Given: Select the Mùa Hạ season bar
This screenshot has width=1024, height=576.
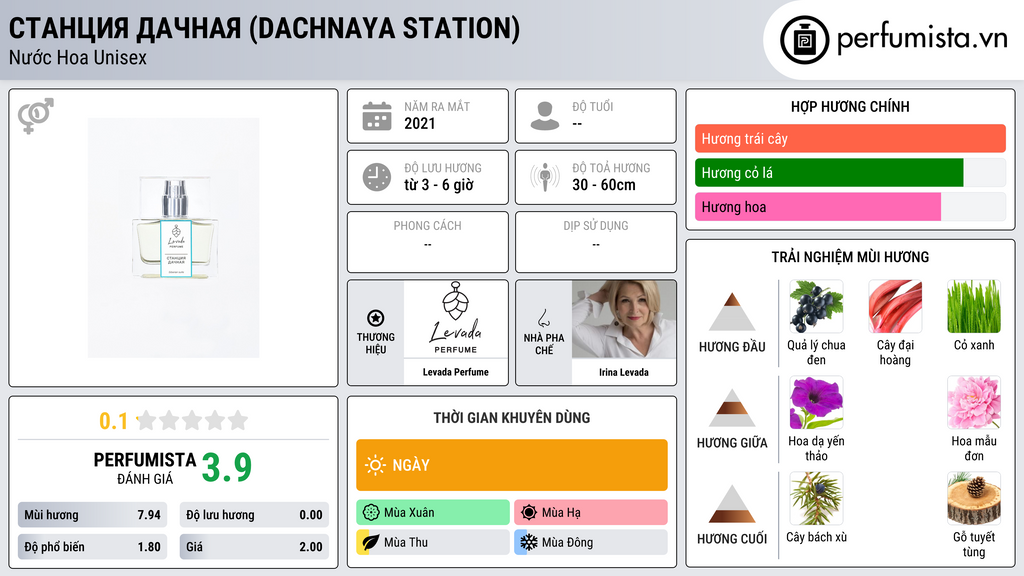Looking at the screenshot, I should pos(591,512).
